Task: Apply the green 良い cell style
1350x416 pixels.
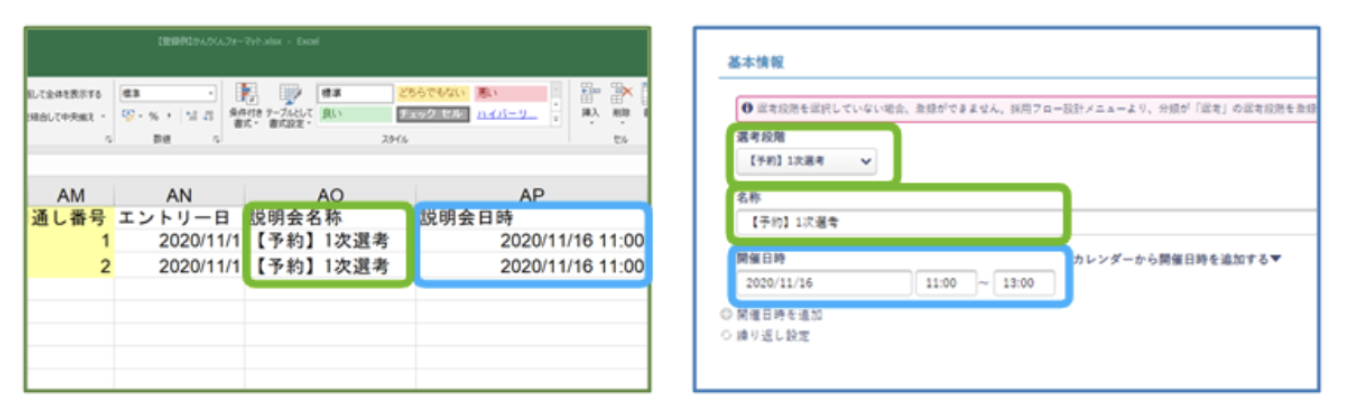Action: pyautogui.click(x=355, y=115)
